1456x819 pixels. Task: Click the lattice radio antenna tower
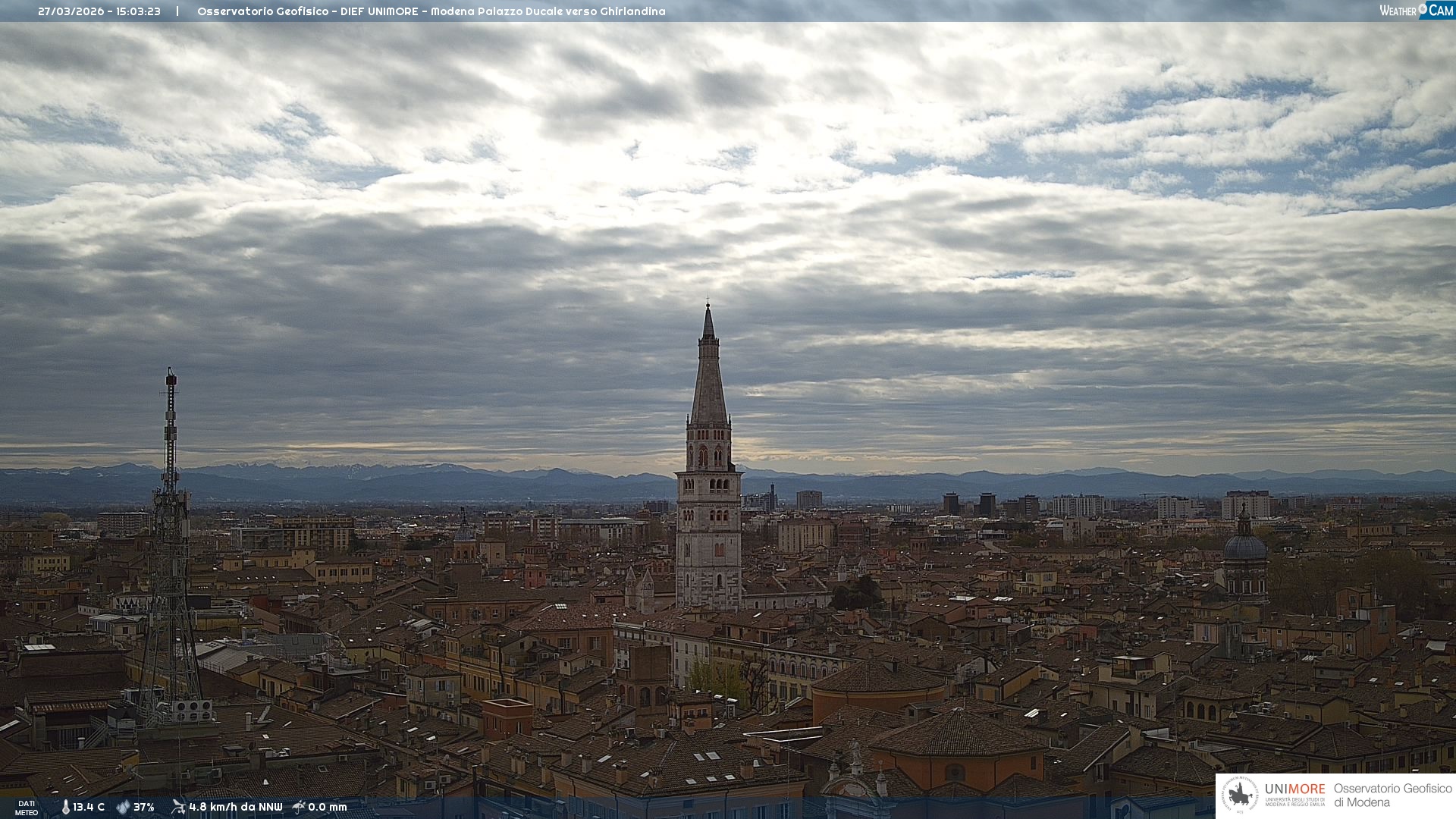[170, 531]
